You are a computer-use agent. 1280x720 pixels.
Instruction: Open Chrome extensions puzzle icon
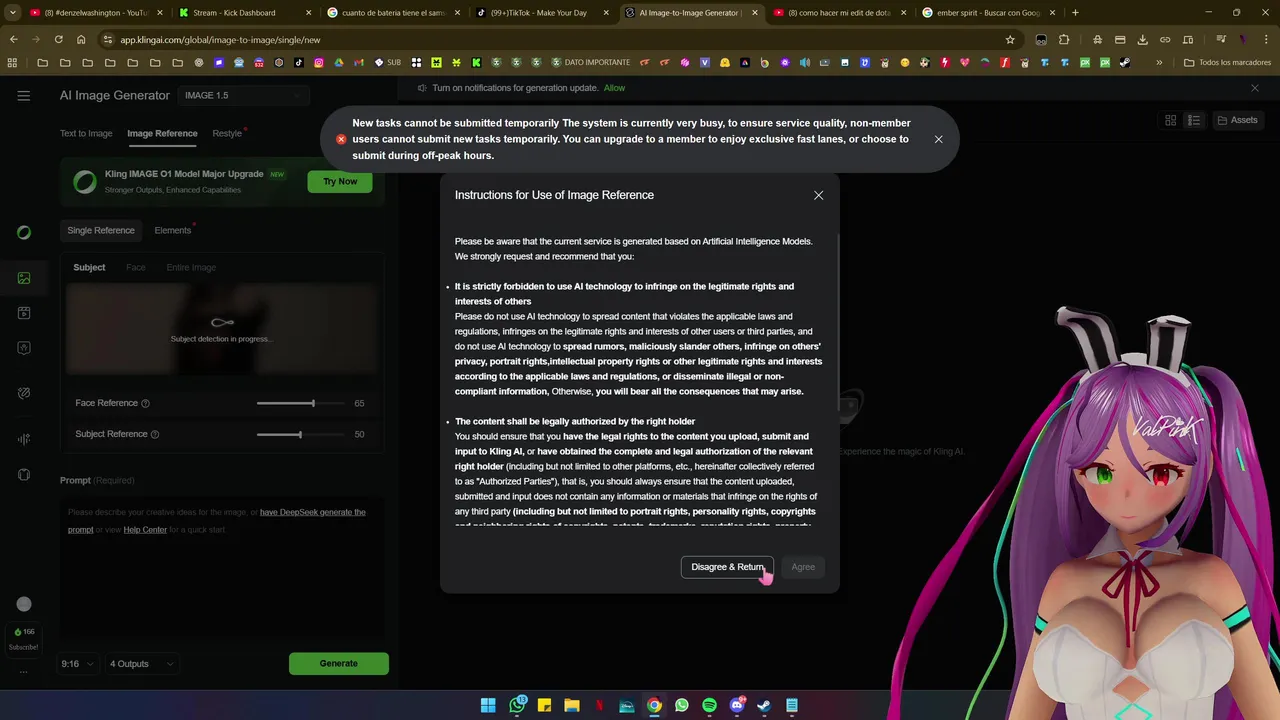(x=1064, y=40)
